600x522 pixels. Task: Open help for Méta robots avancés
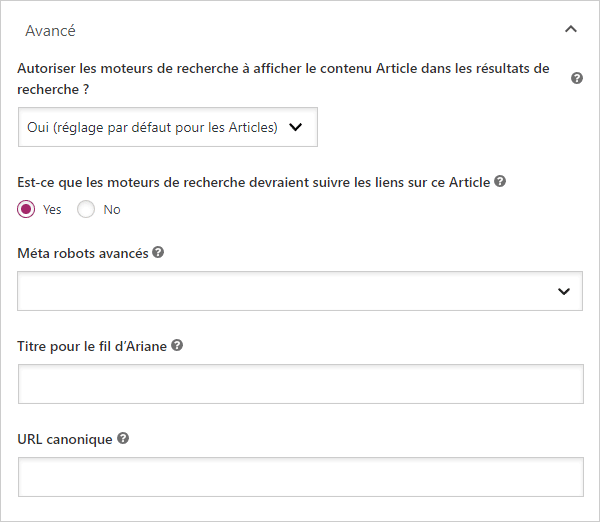tap(158, 253)
